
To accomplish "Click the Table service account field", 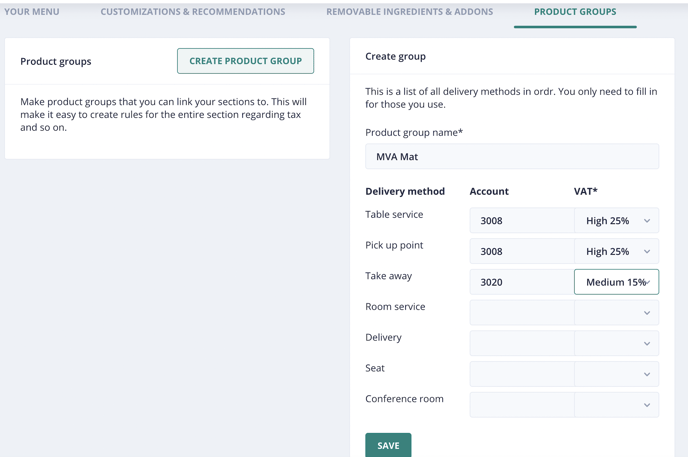I will click(x=522, y=220).
